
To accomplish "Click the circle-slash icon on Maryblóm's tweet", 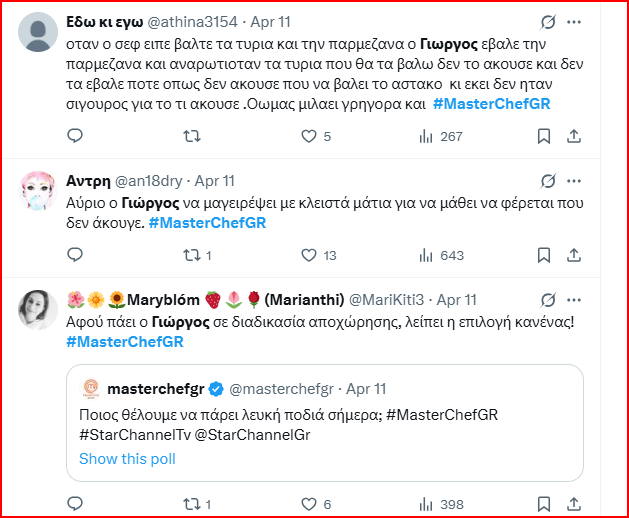I will 547,299.
